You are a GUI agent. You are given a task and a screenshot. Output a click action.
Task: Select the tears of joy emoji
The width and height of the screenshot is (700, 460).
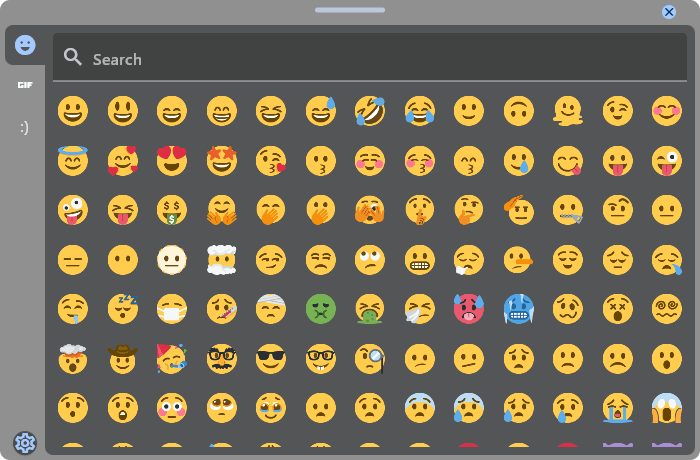[x=420, y=111]
